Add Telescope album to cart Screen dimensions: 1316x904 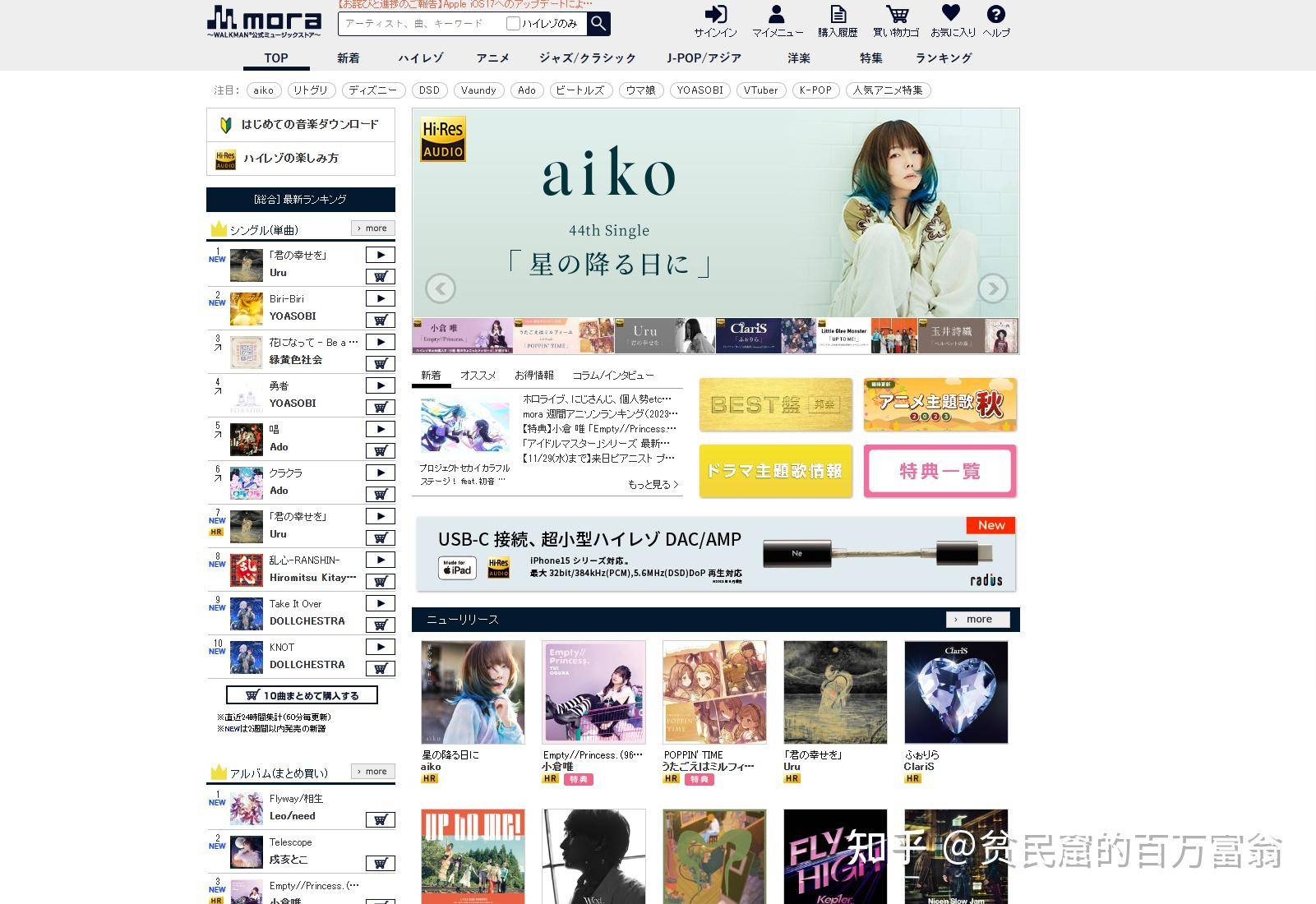(380, 863)
